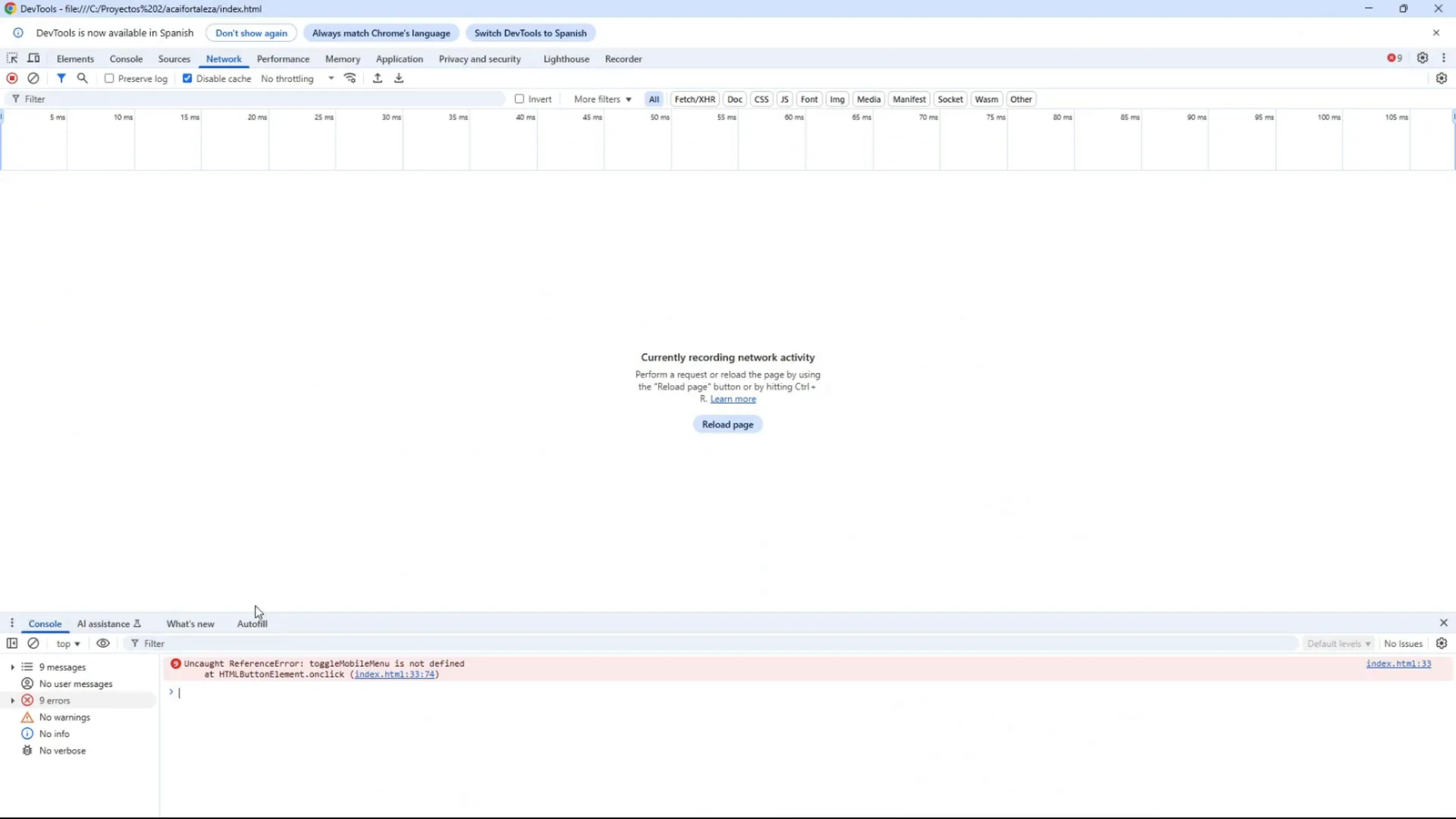This screenshot has width=1456, height=819.
Task: Export network log as HAR
Action: tap(399, 78)
